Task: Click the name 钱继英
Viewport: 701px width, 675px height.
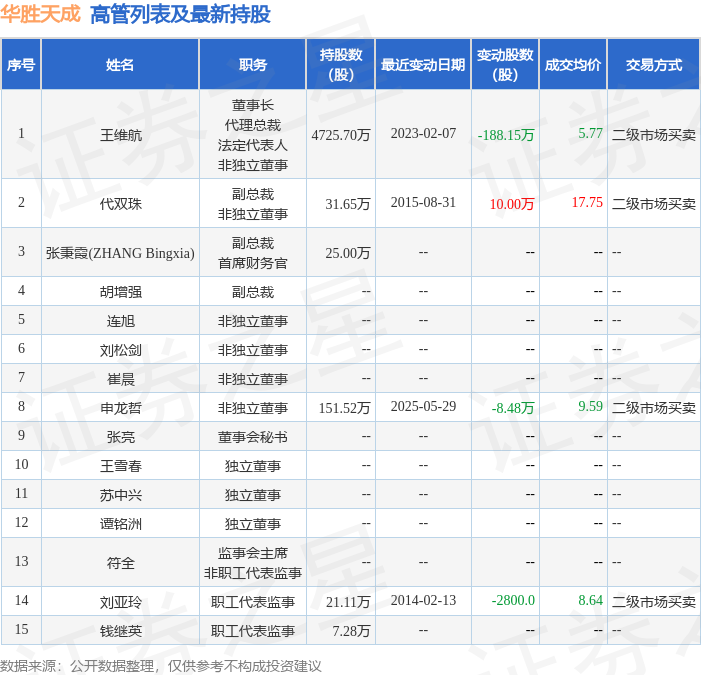Action: tap(121, 631)
